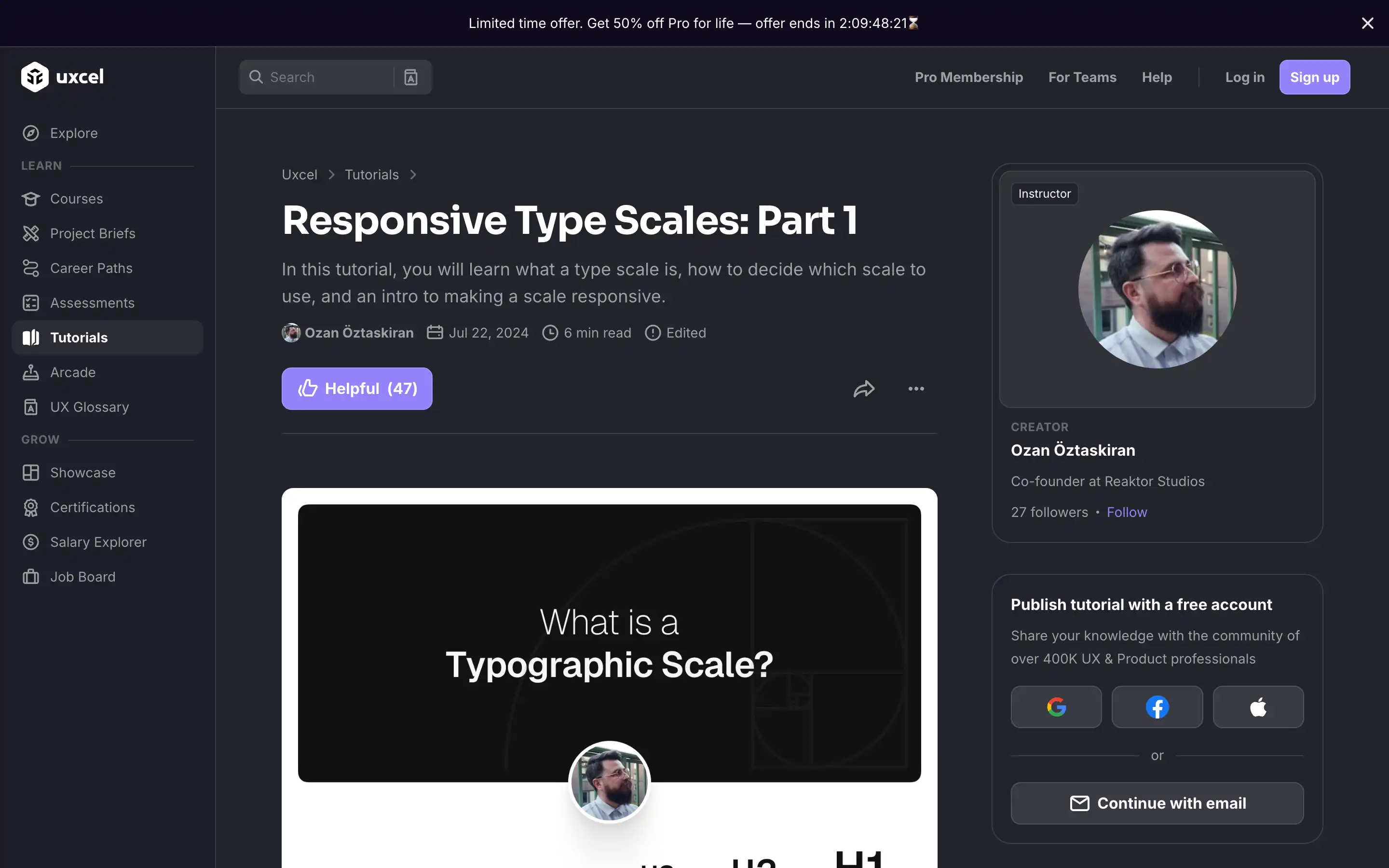This screenshot has height=868, width=1389.
Task: Click the Tutorials book icon
Action: pos(31,338)
